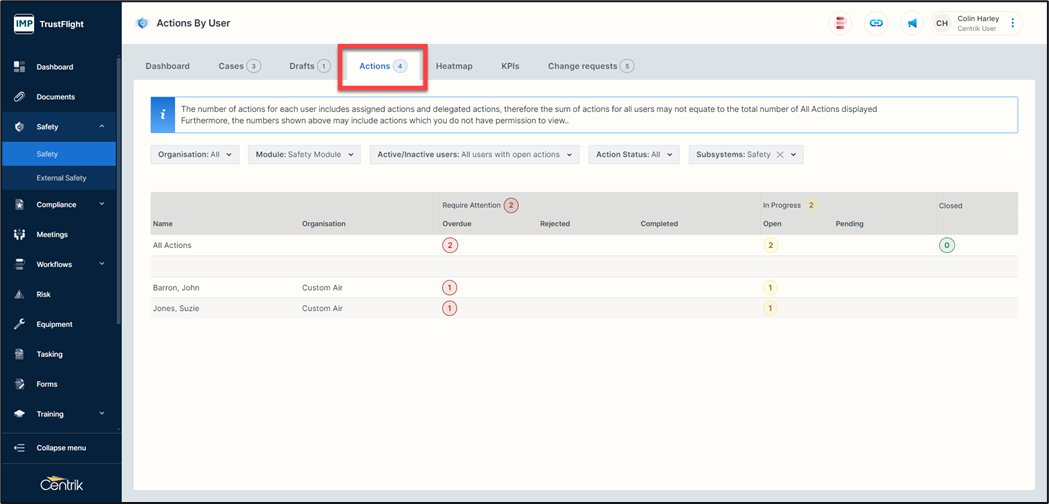Viewport: 1049px width, 504px height.
Task: Switch to the Change requests tab
Action: 590,66
